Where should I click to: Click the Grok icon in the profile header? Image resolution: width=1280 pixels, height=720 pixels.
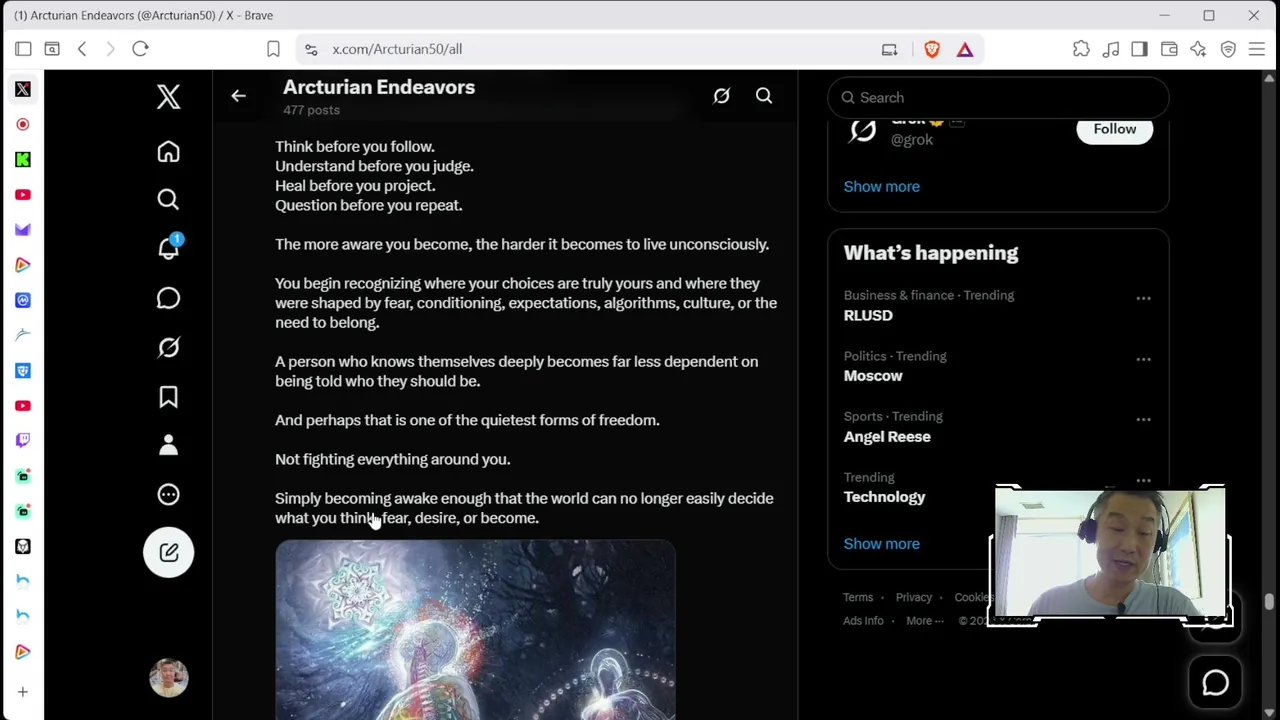tap(721, 96)
